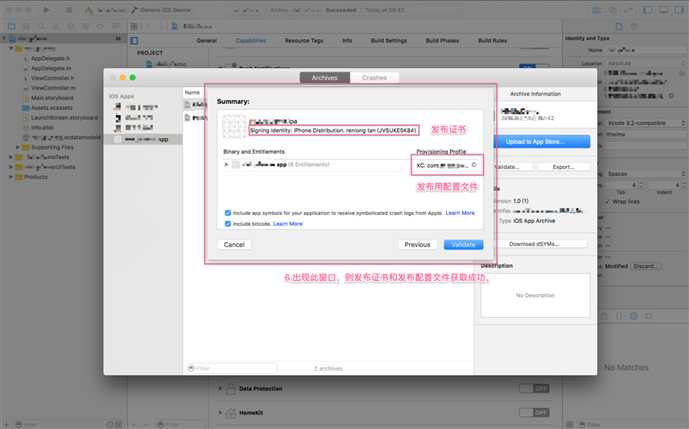
Task: Select the highlighted app row in Organizer sidebar
Action: [x=143, y=139]
